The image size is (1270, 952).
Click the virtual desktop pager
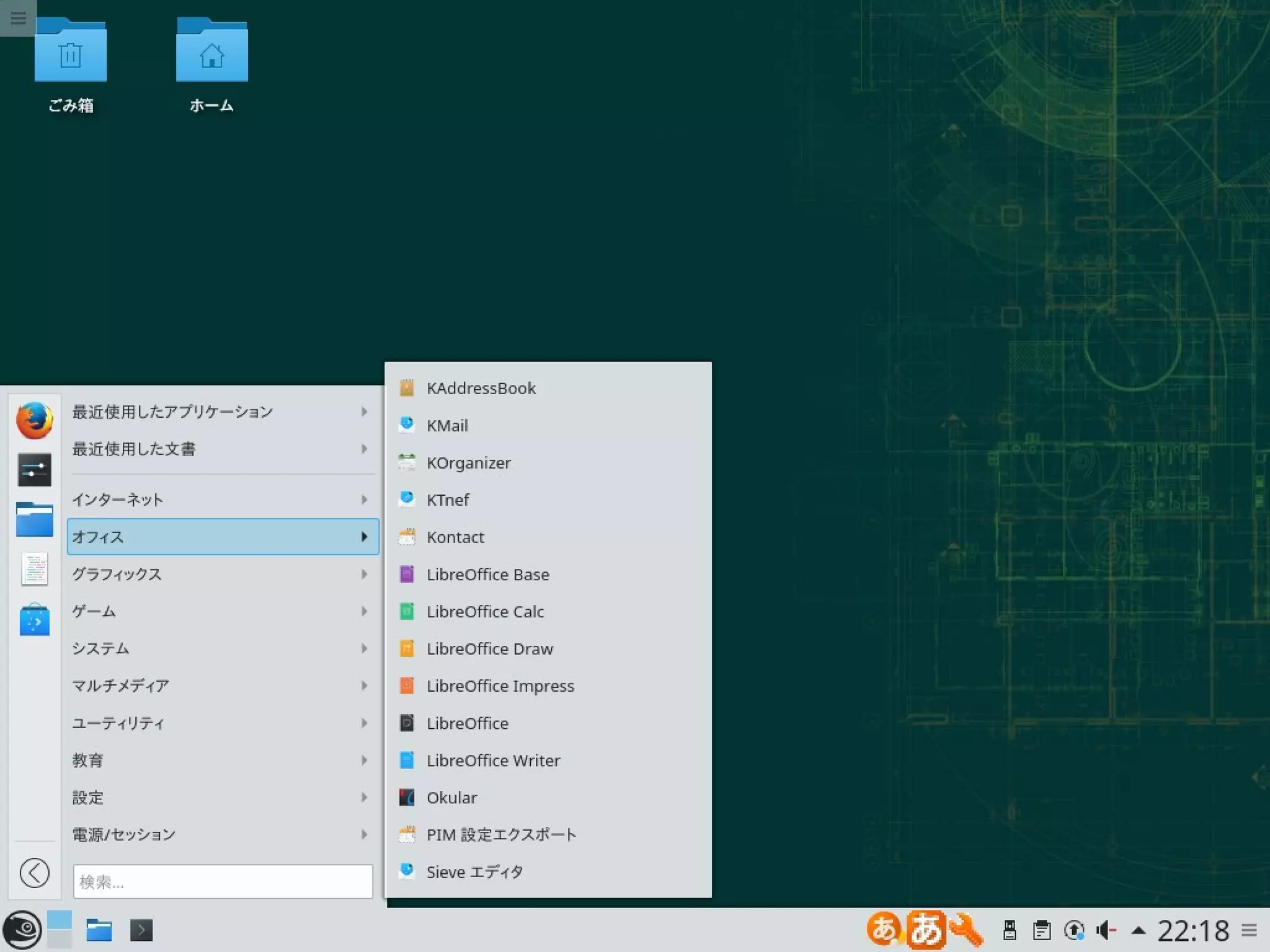pyautogui.click(x=60, y=929)
